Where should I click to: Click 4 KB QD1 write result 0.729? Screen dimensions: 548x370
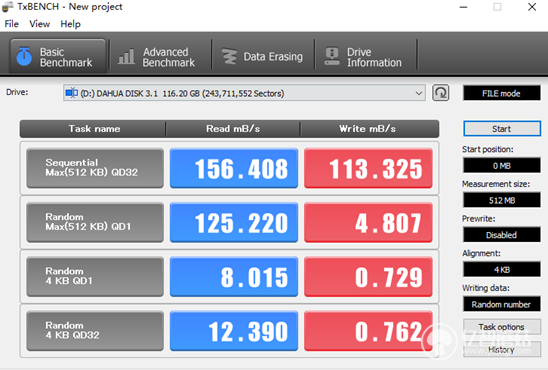368,276
